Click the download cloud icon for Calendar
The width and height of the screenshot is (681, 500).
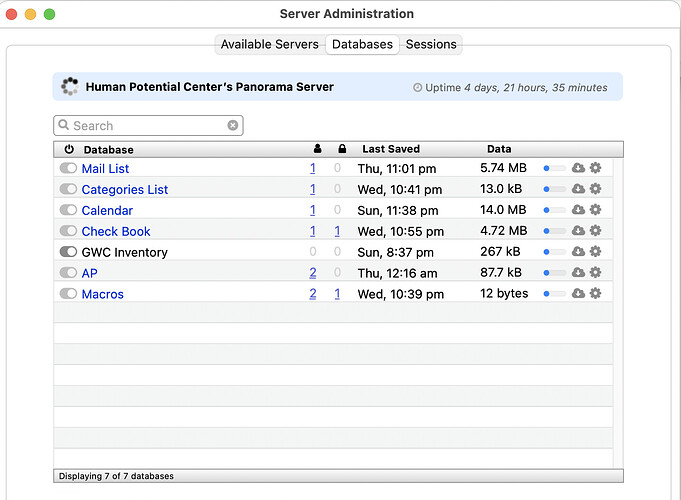click(578, 210)
